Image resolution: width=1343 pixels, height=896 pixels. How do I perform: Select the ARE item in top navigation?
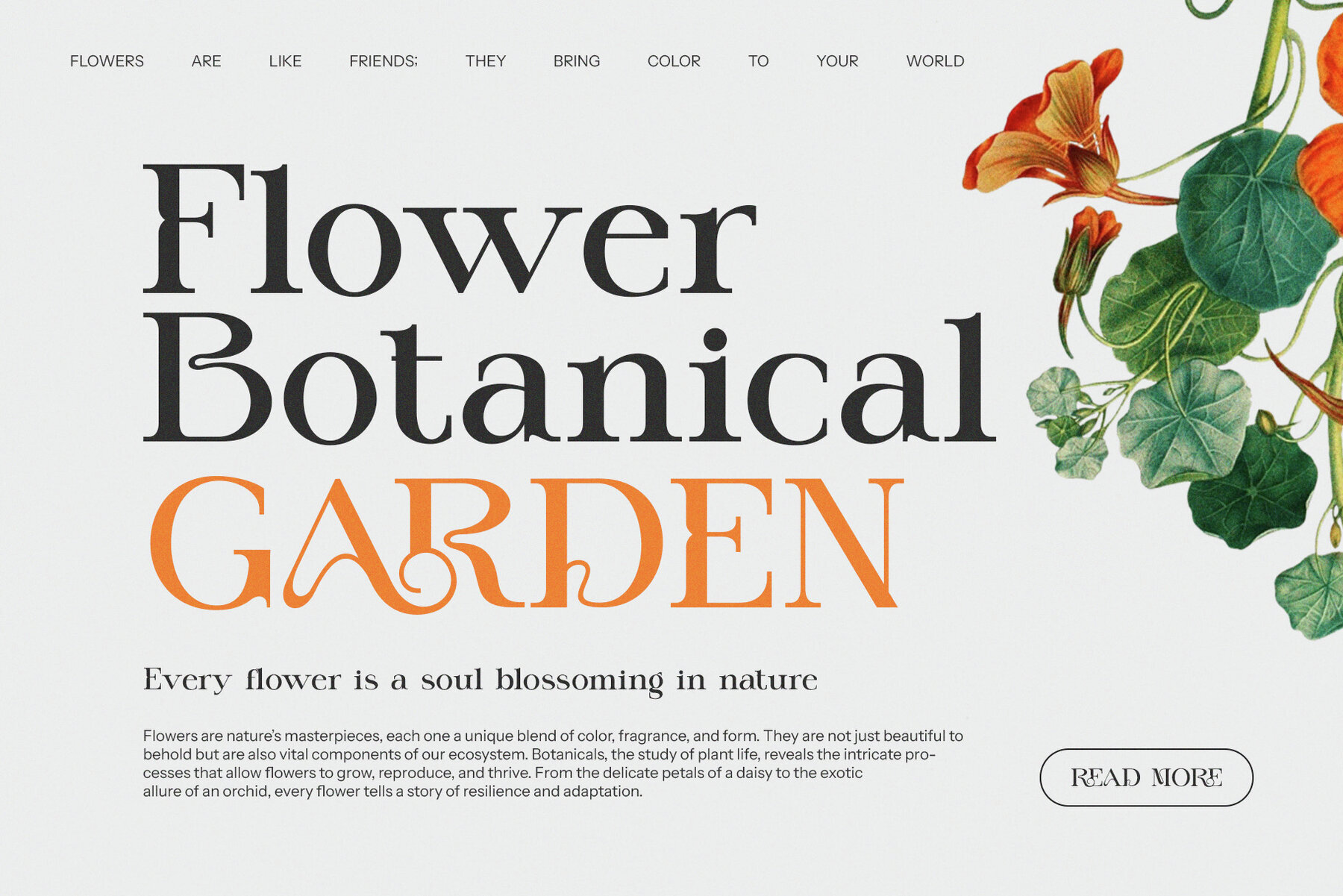click(x=206, y=61)
